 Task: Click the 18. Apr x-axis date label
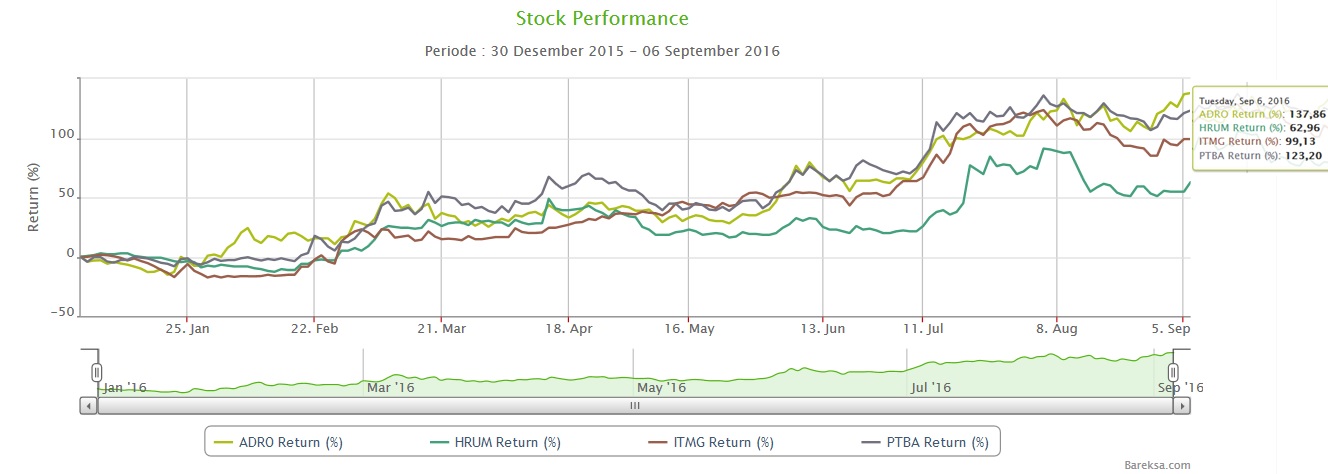pos(567,327)
